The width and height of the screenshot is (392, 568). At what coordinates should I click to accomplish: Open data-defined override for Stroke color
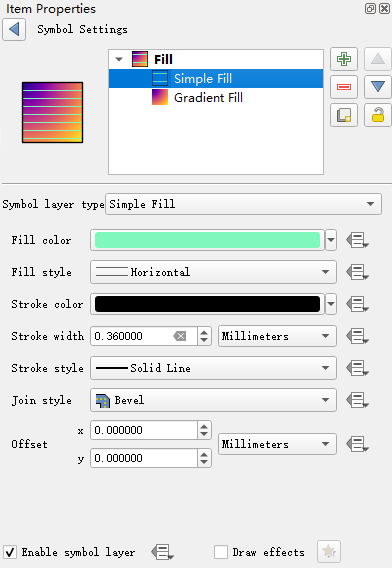point(357,304)
